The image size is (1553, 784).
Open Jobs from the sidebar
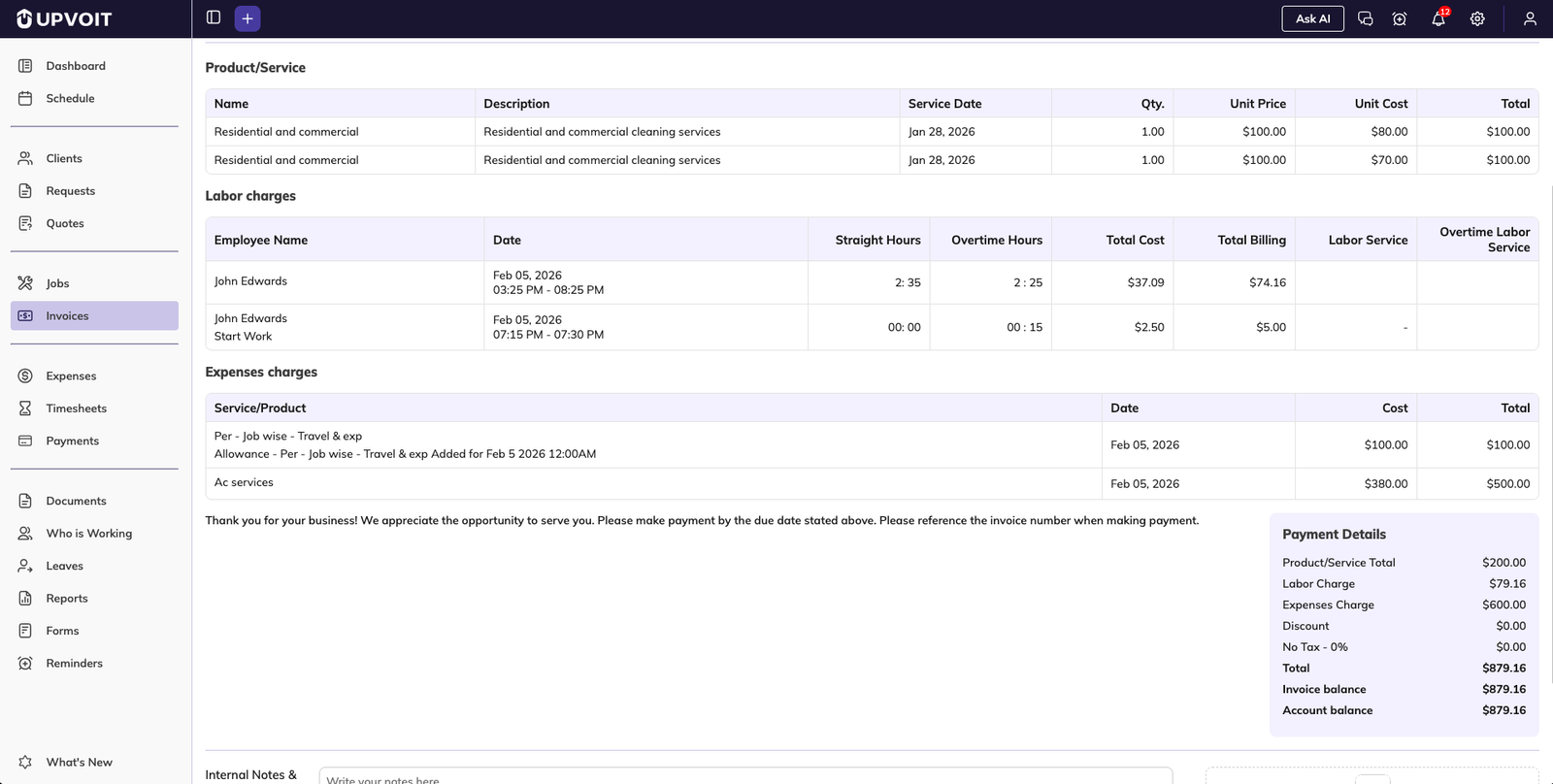57,283
